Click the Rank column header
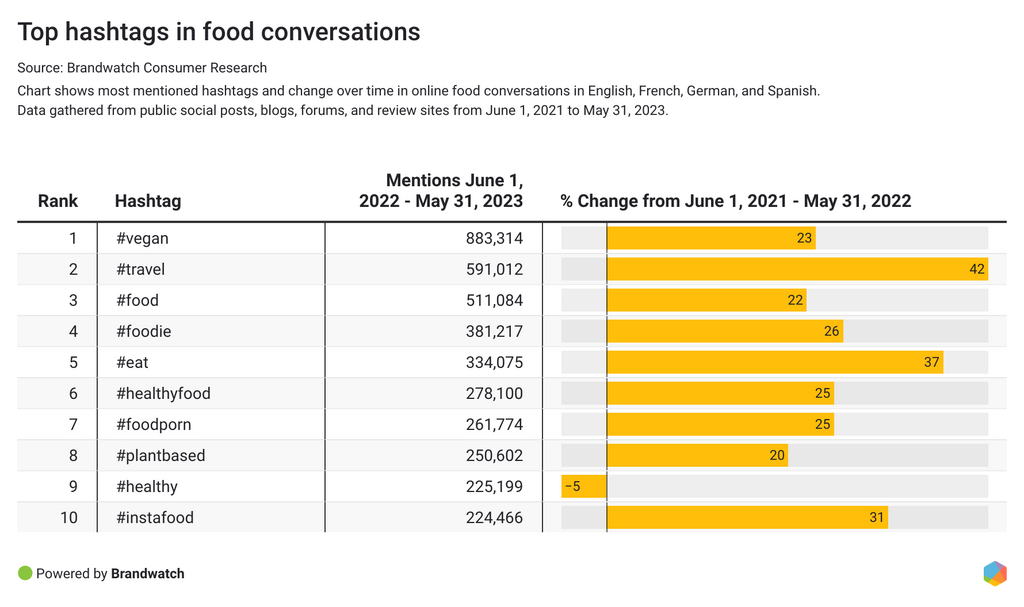 click(x=58, y=201)
